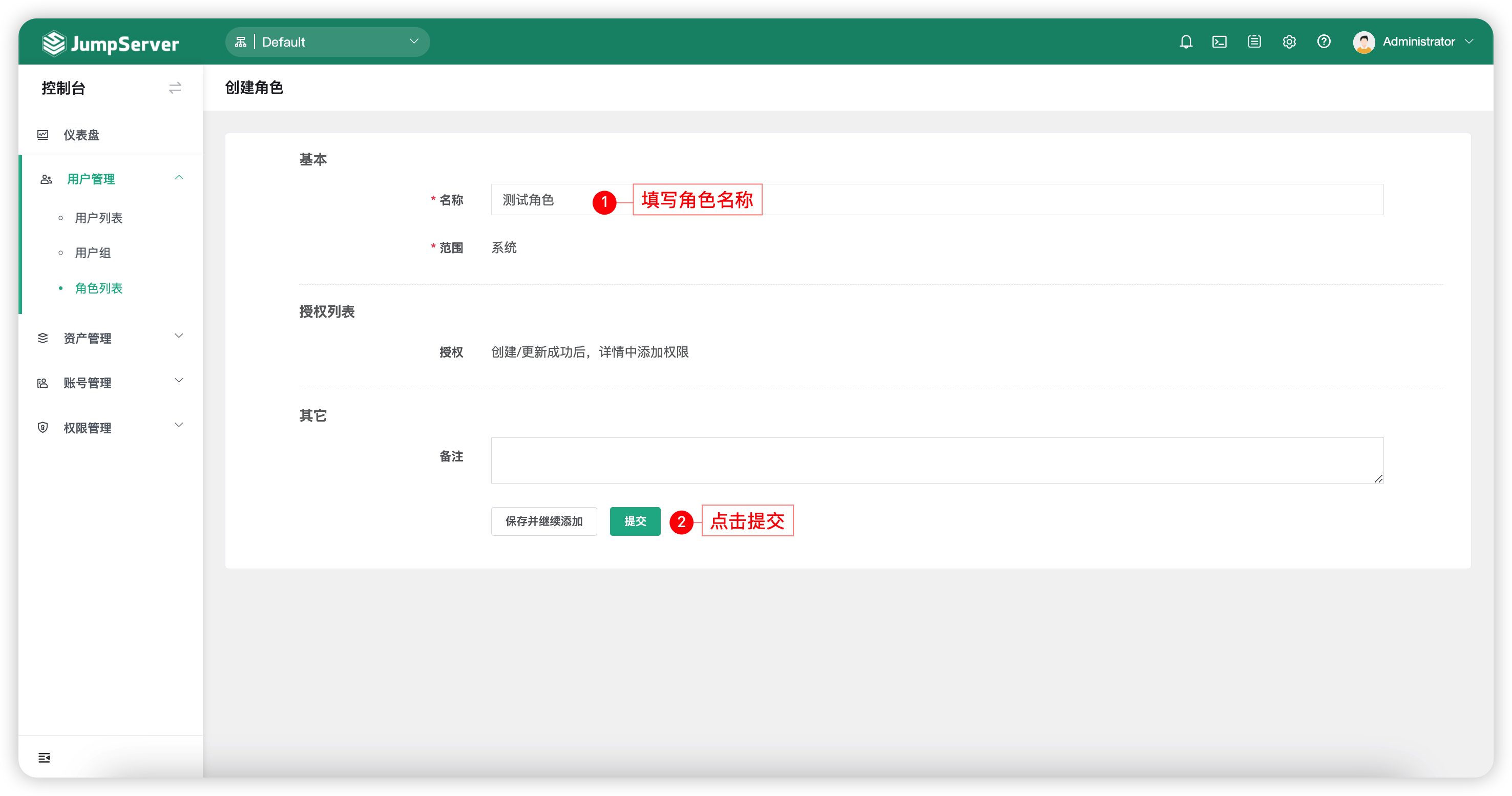Image resolution: width=1512 pixels, height=796 pixels.
Task: Click the dashboard chart icon
Action: [x=43, y=135]
